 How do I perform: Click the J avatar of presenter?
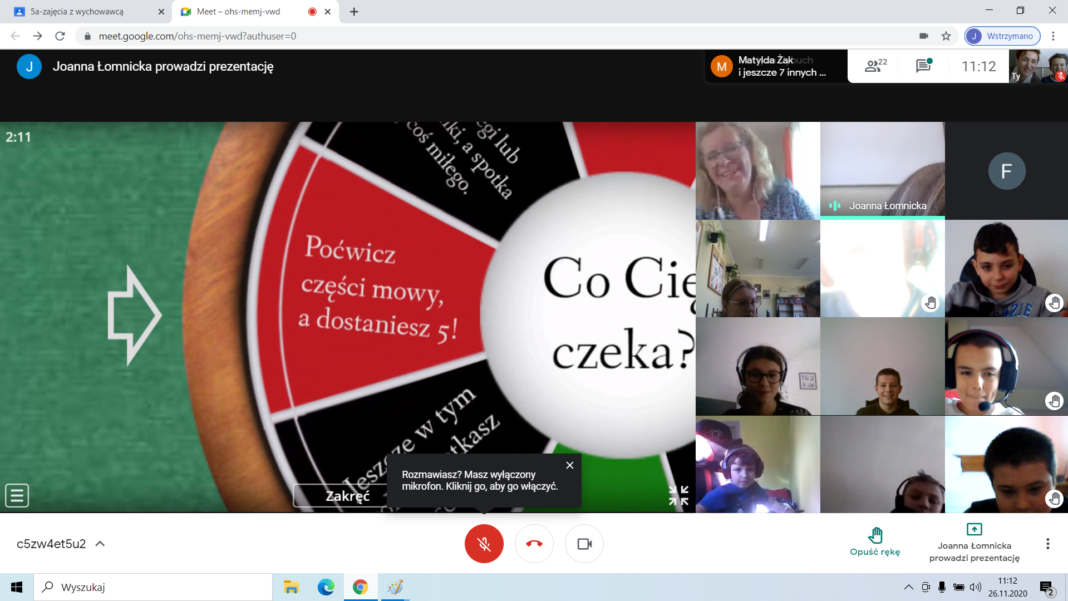(29, 67)
